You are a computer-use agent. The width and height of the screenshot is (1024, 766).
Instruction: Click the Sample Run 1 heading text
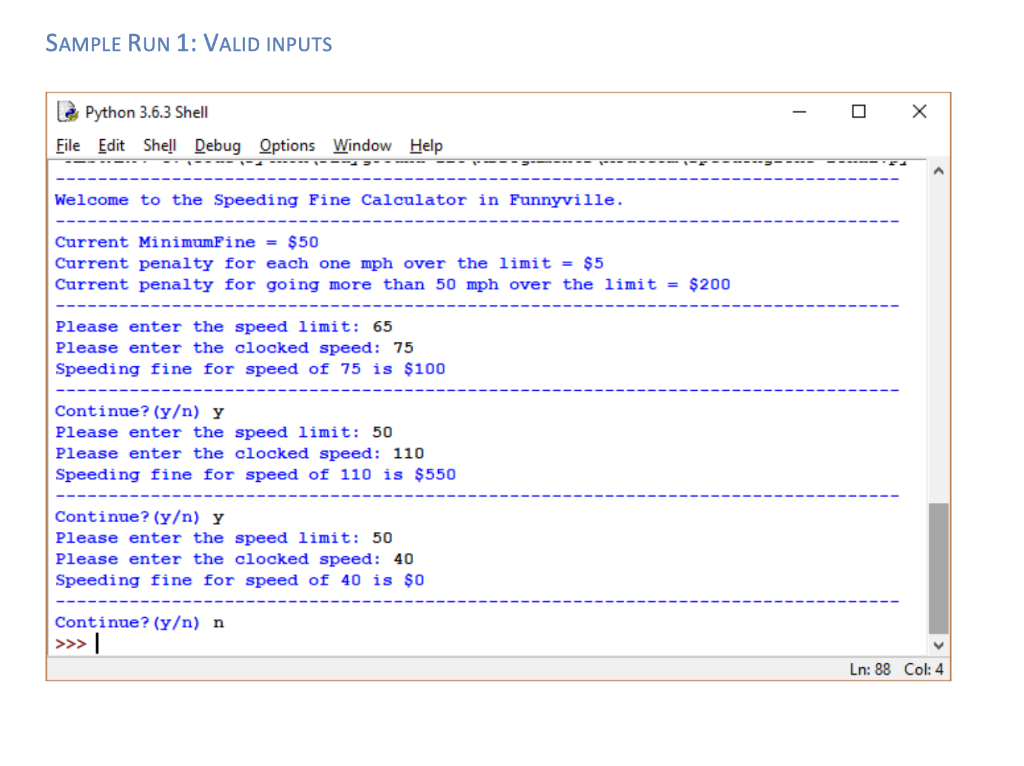point(188,43)
